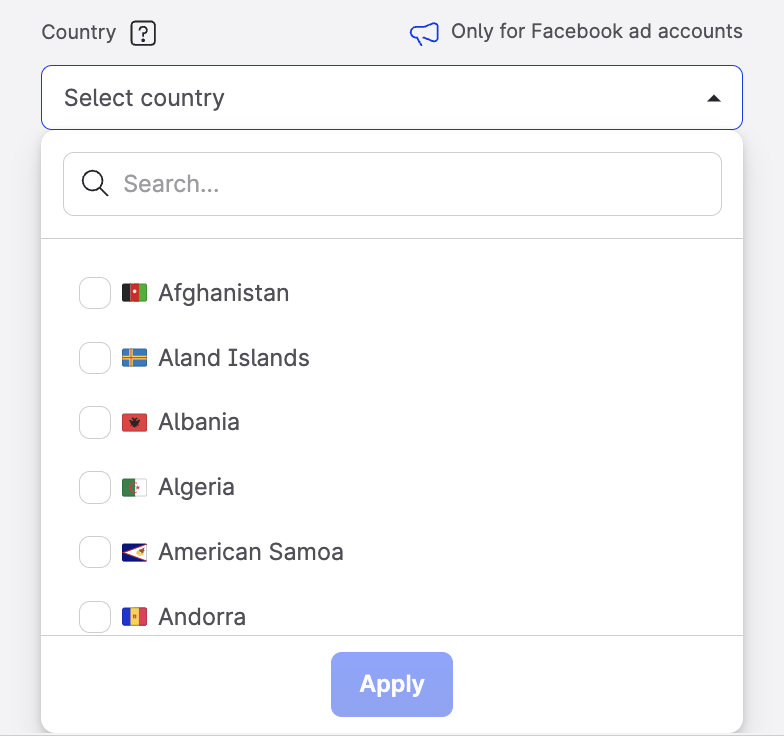Focus the country Search field
784x736 pixels.
tap(410, 184)
